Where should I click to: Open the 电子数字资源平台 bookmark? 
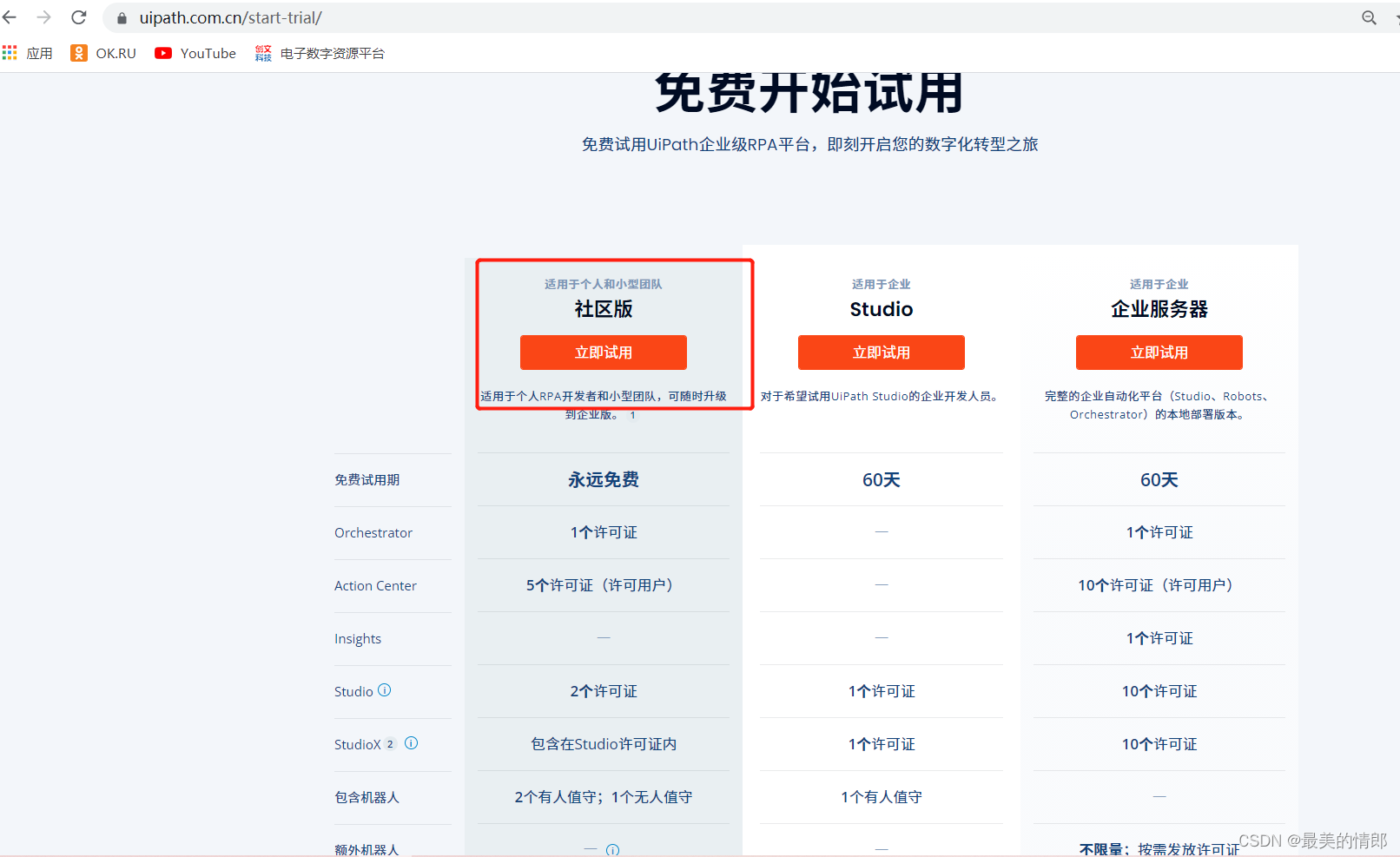[320, 53]
